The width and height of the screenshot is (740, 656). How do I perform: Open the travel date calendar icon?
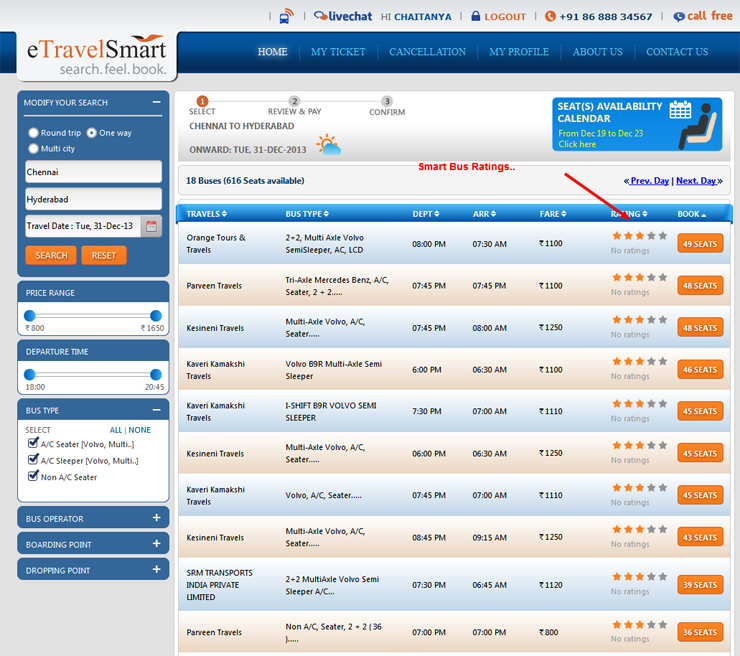(x=151, y=226)
